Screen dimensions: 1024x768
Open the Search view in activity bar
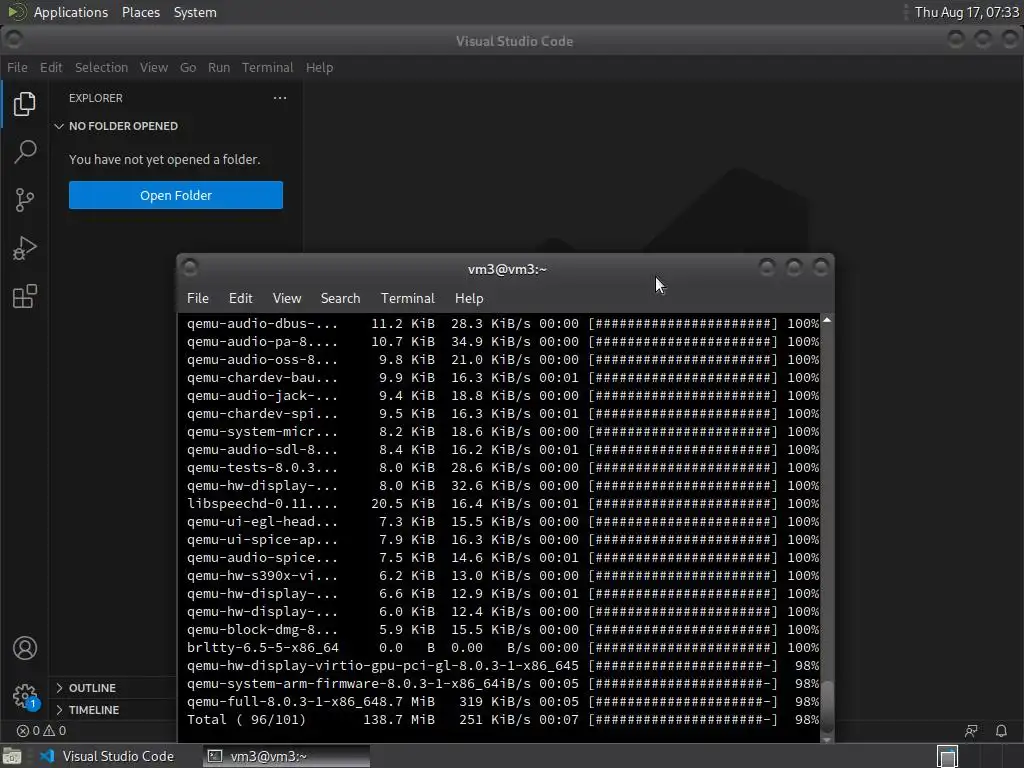(24, 152)
